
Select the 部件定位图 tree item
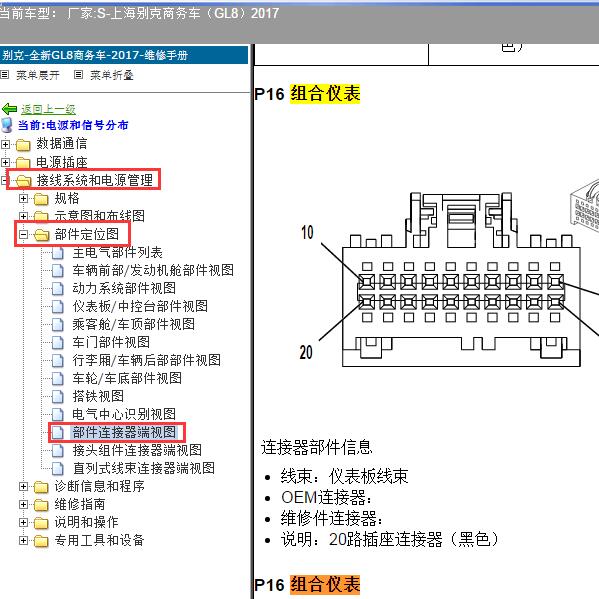click(x=87, y=234)
